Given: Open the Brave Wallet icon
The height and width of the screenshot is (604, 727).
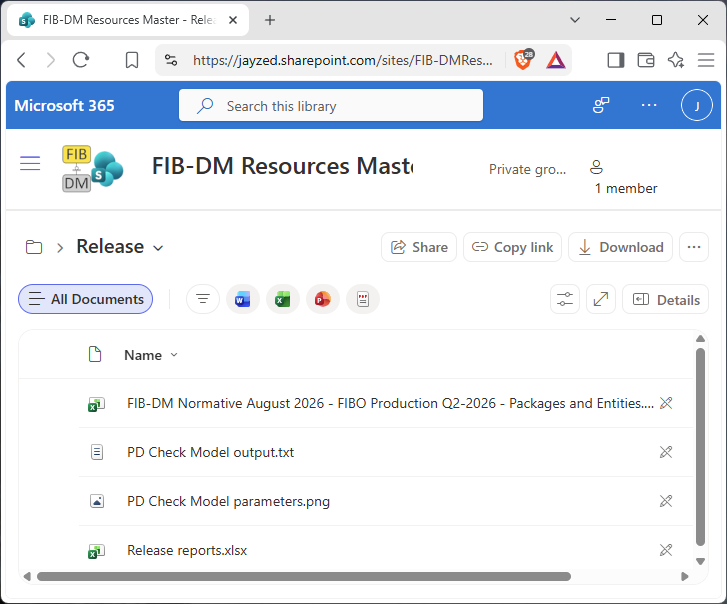Looking at the screenshot, I should pos(645,60).
